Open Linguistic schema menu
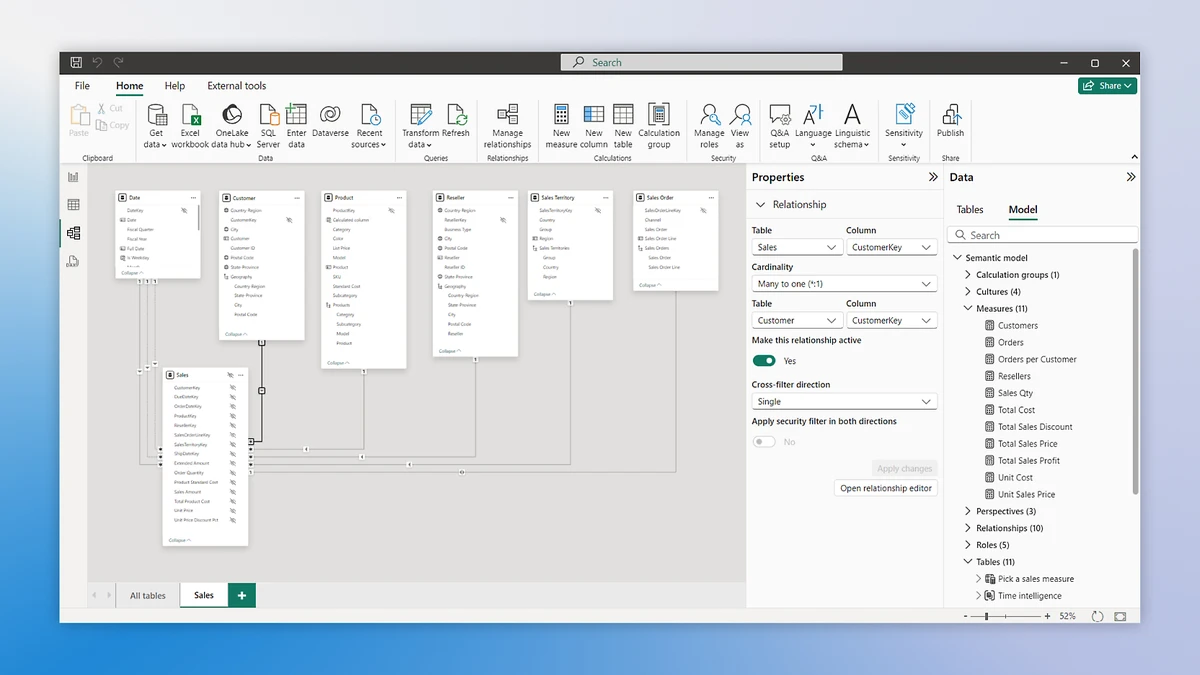 852,126
